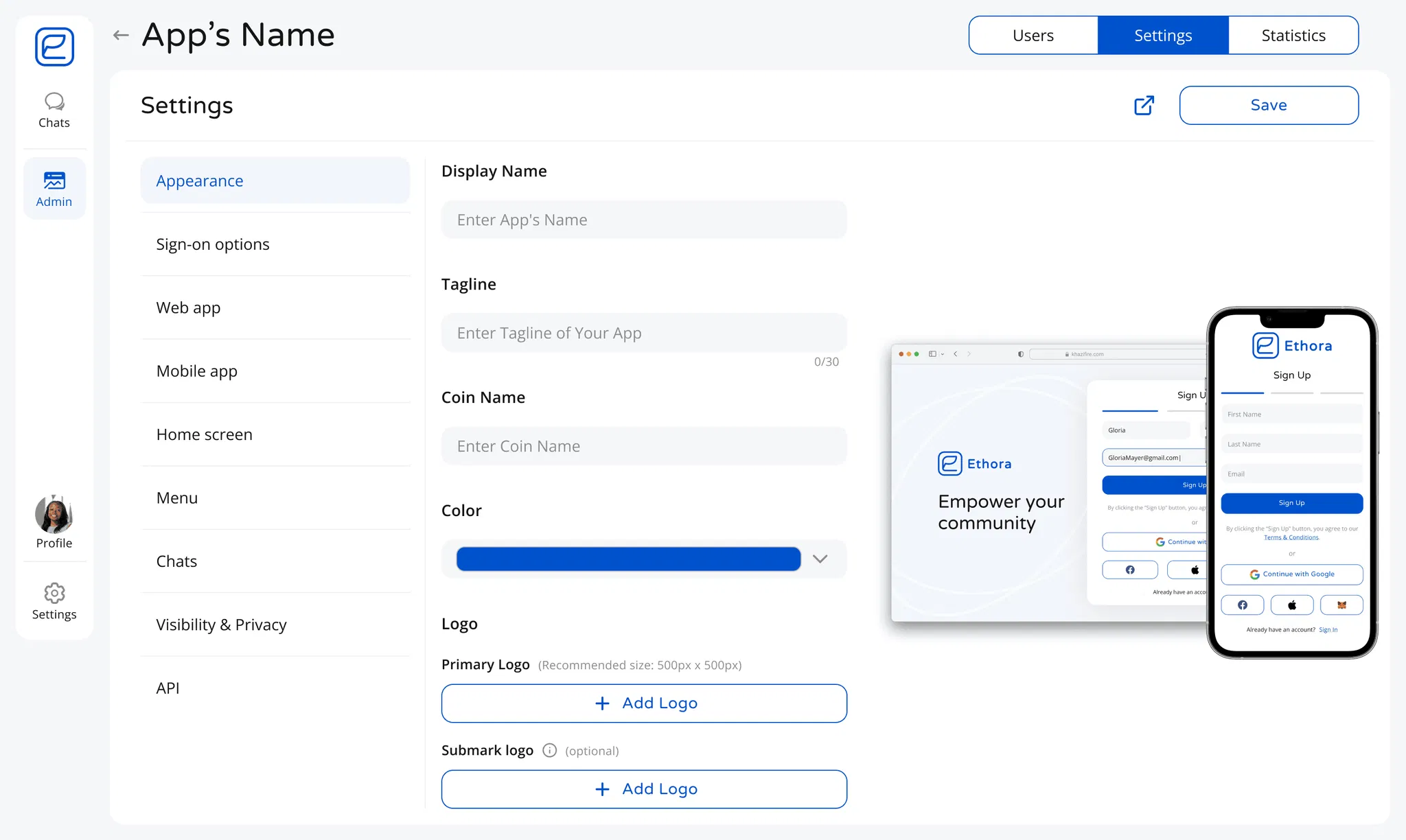Screen dimensions: 1406x840
Task: Select the Admin sidebar icon
Action: click(x=54, y=189)
